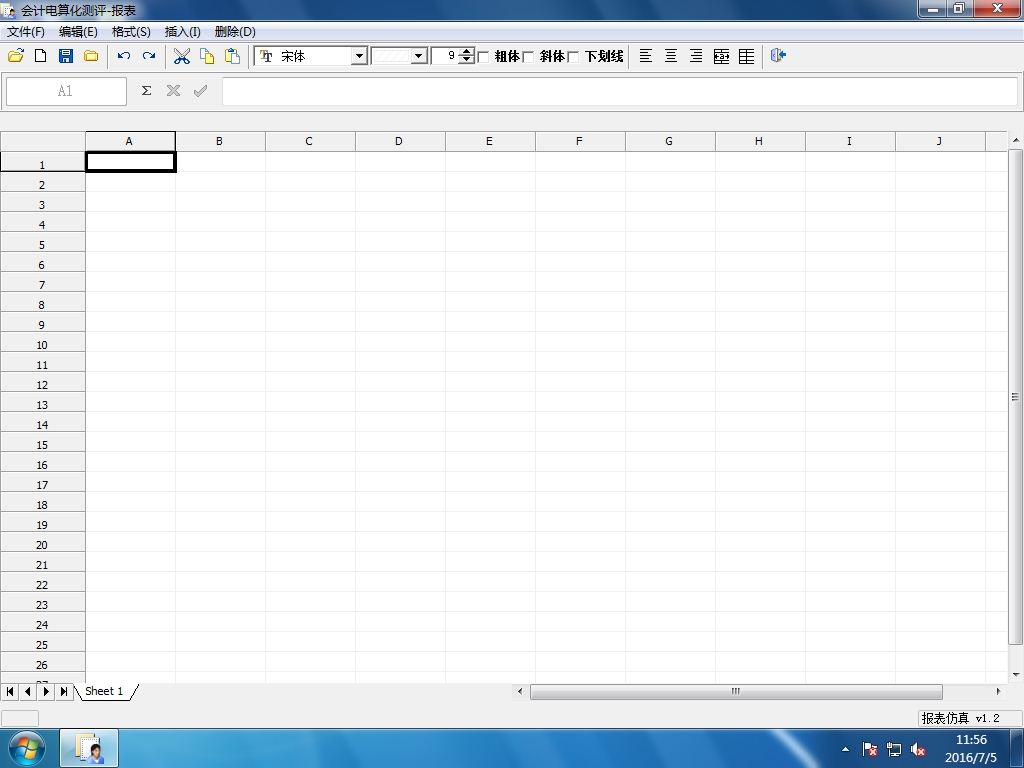Click the vertical scrollbar up arrow

click(x=1016, y=140)
